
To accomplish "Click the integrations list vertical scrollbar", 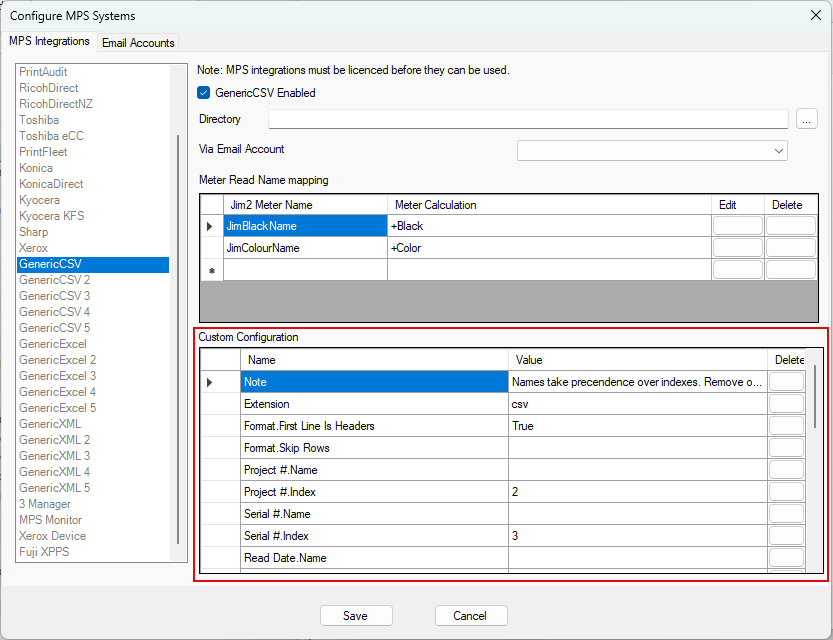I will coord(178,339).
